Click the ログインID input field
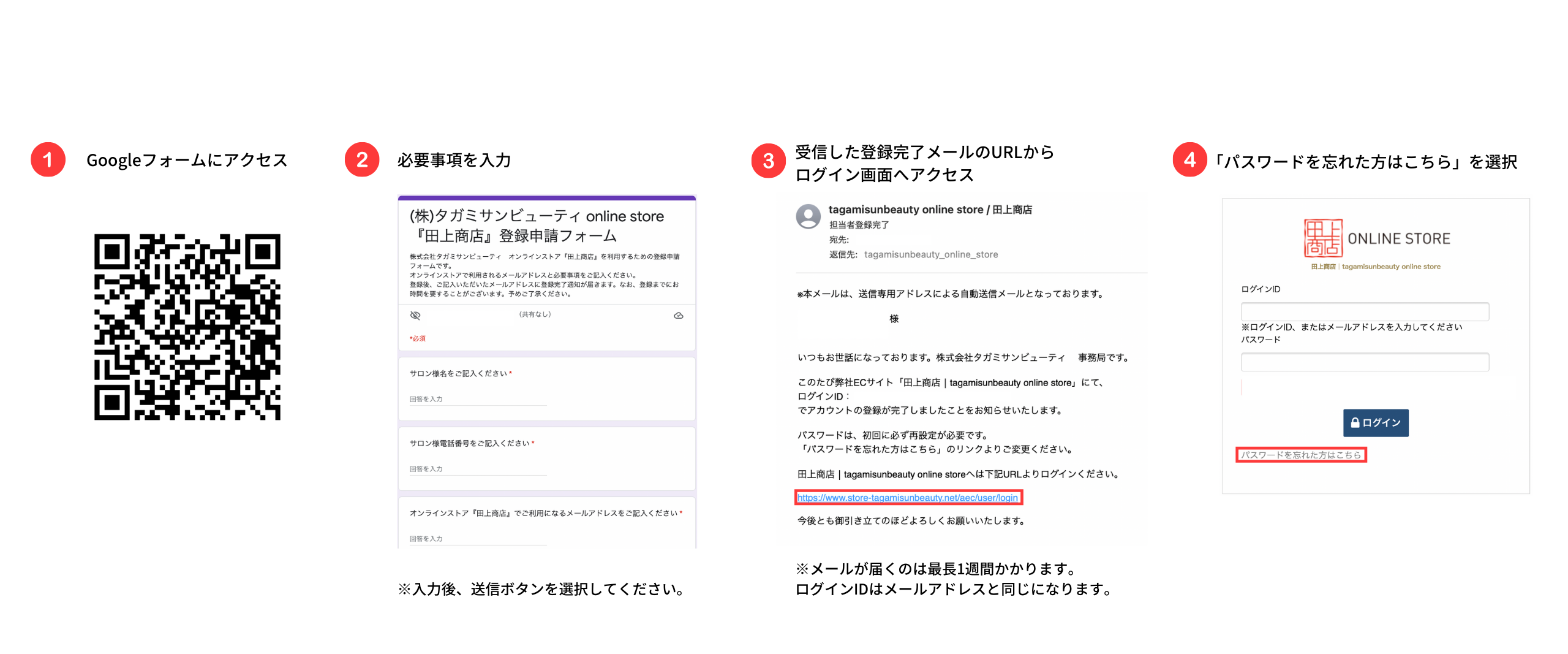1568x654 pixels. click(1365, 311)
